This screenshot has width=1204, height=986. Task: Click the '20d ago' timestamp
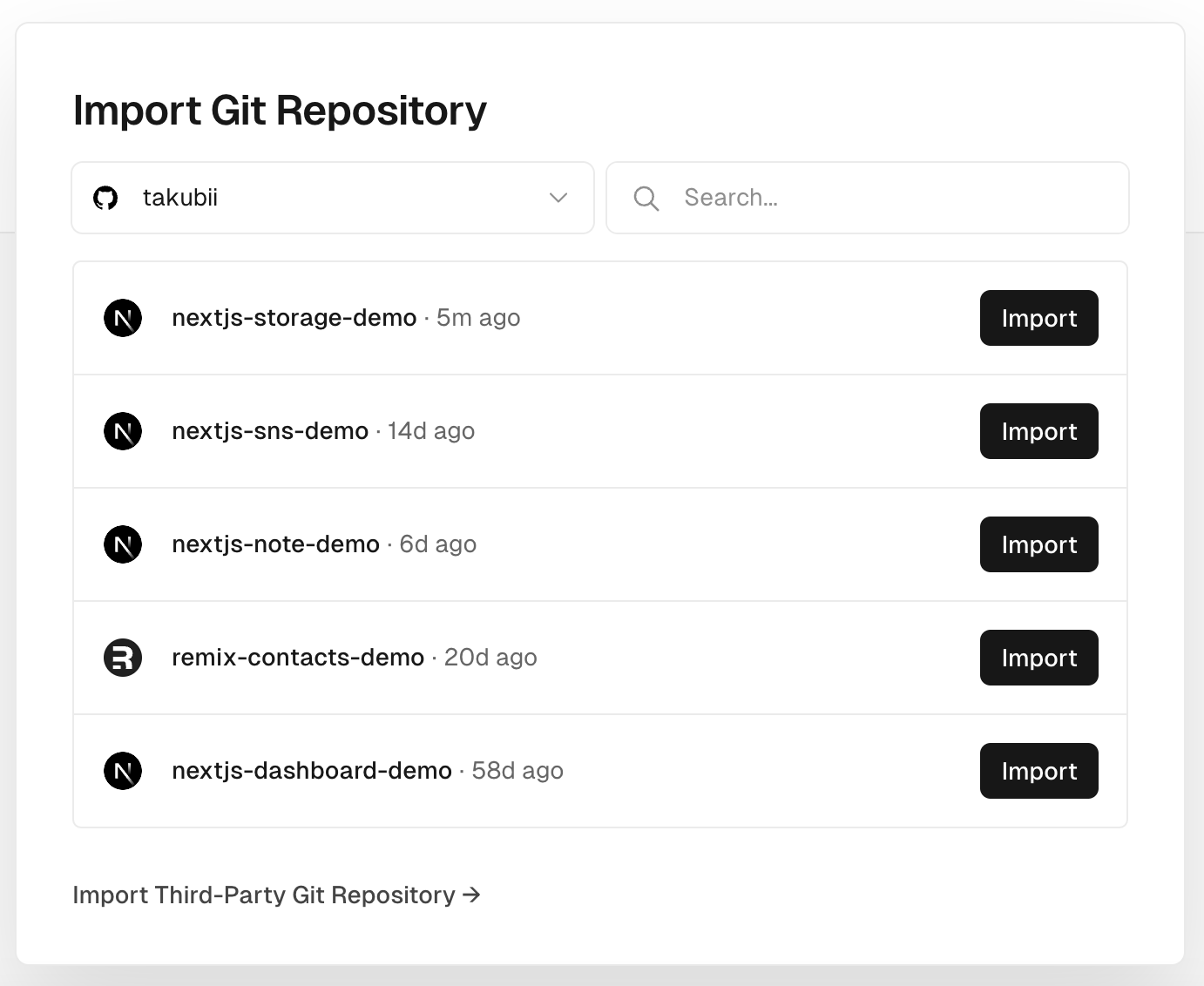point(490,658)
